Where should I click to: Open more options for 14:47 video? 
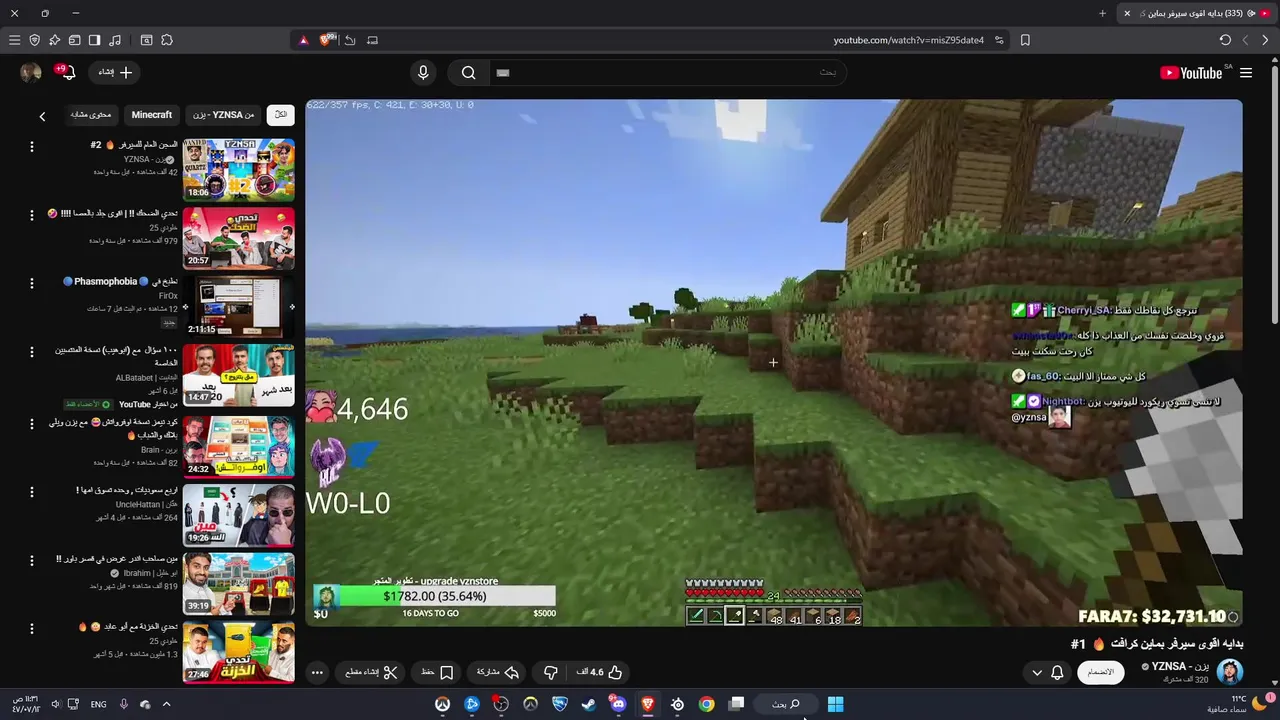coord(31,352)
